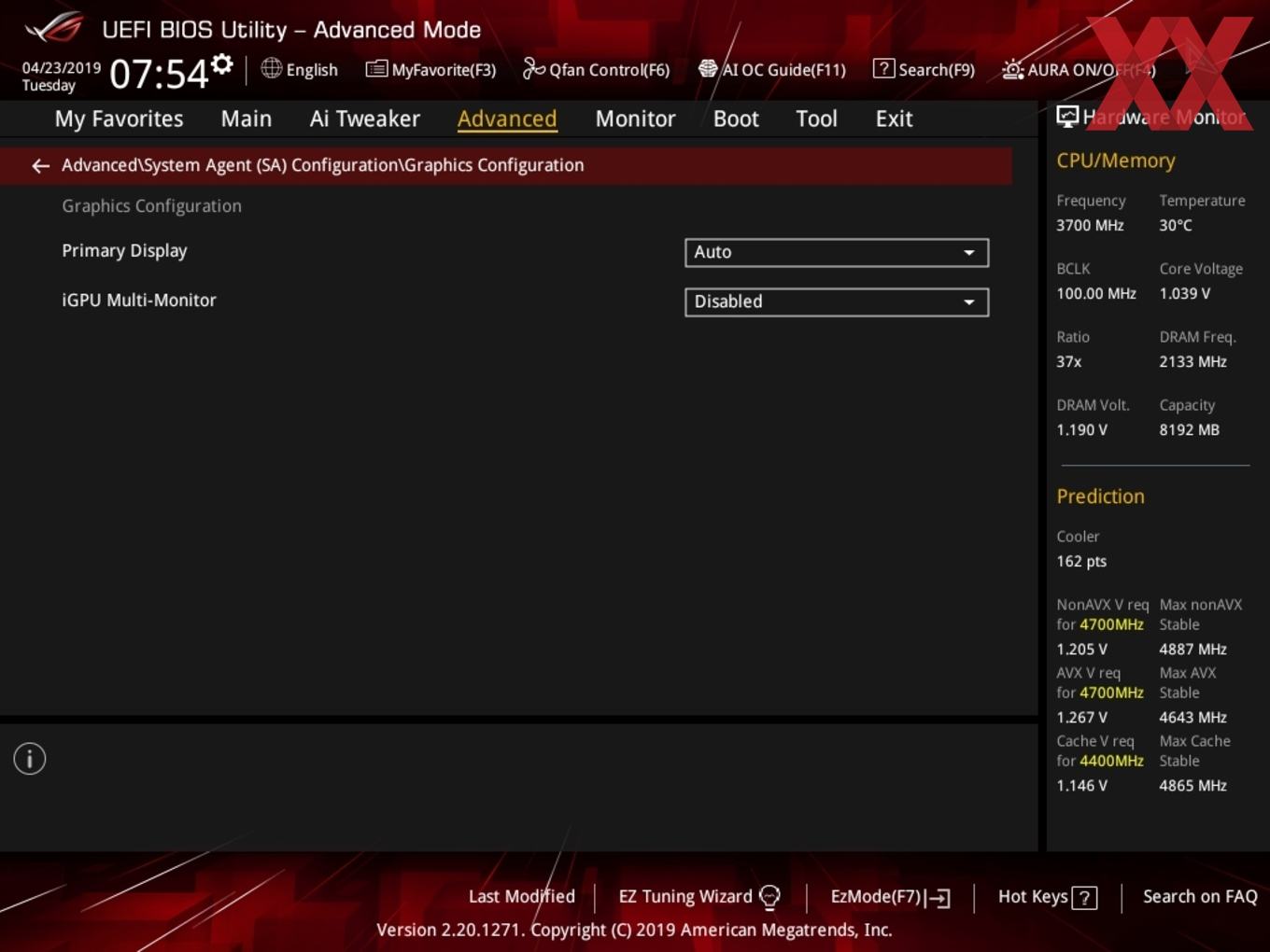Start EZ Tuning Wizard
Viewport: 1270px width, 952px height.
tap(699, 897)
